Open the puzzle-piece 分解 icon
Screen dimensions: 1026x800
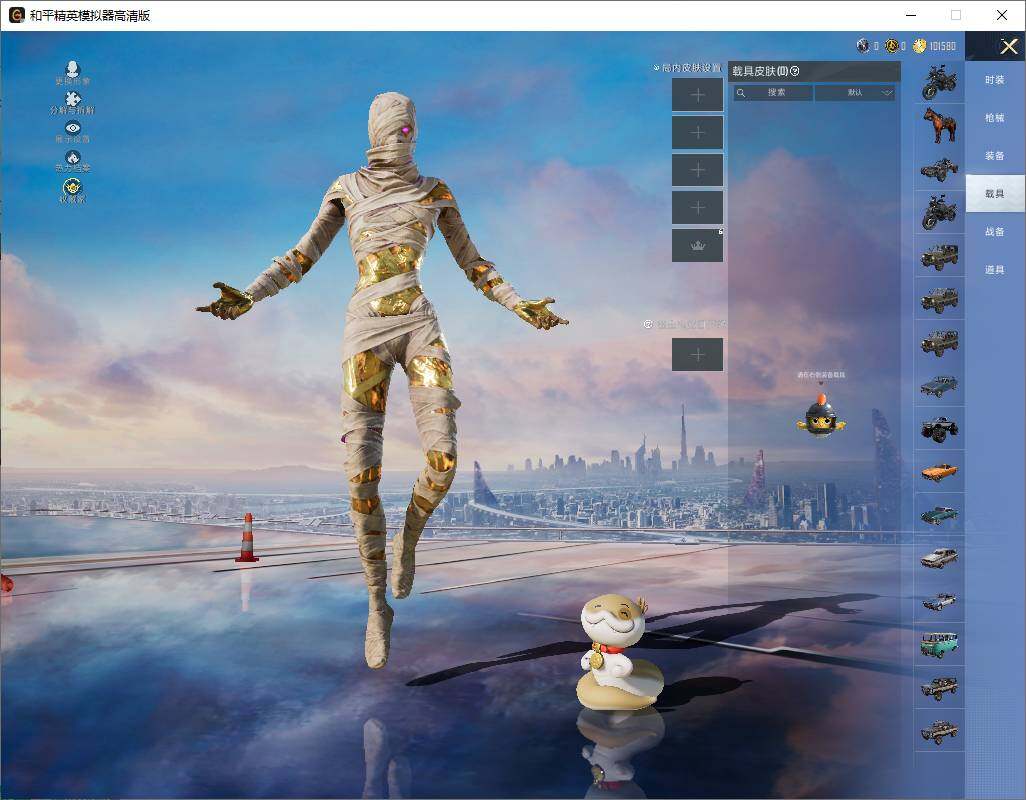(x=73, y=98)
